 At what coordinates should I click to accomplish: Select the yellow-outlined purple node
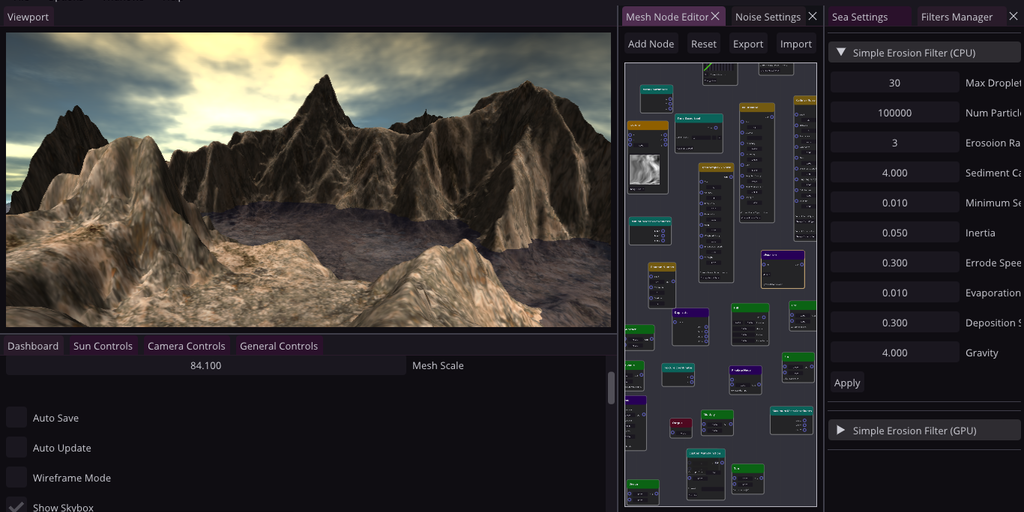click(782, 269)
